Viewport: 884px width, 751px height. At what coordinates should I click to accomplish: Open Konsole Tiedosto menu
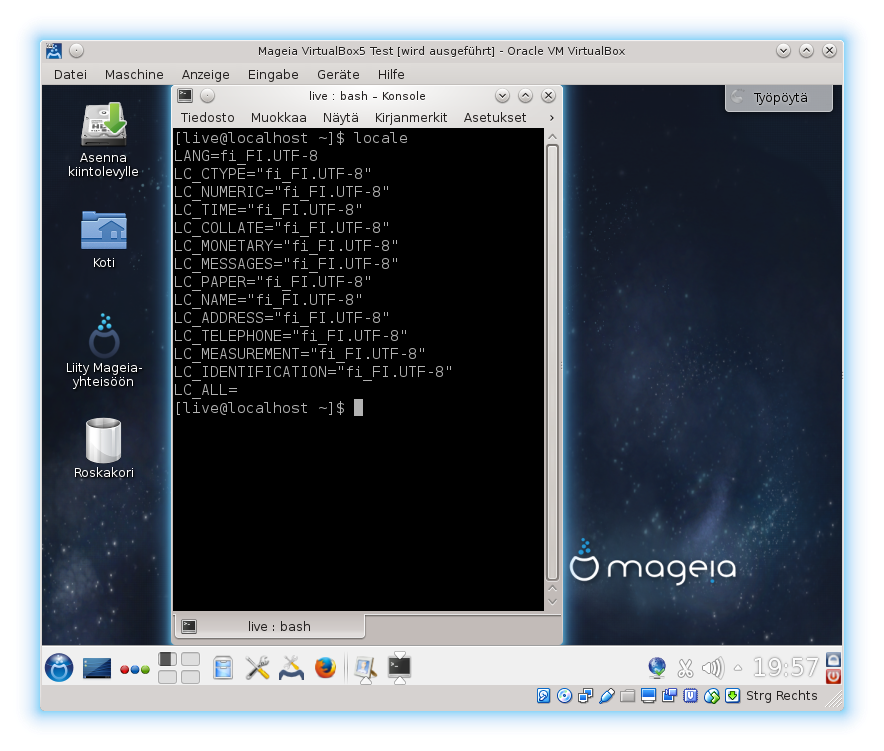(x=207, y=117)
